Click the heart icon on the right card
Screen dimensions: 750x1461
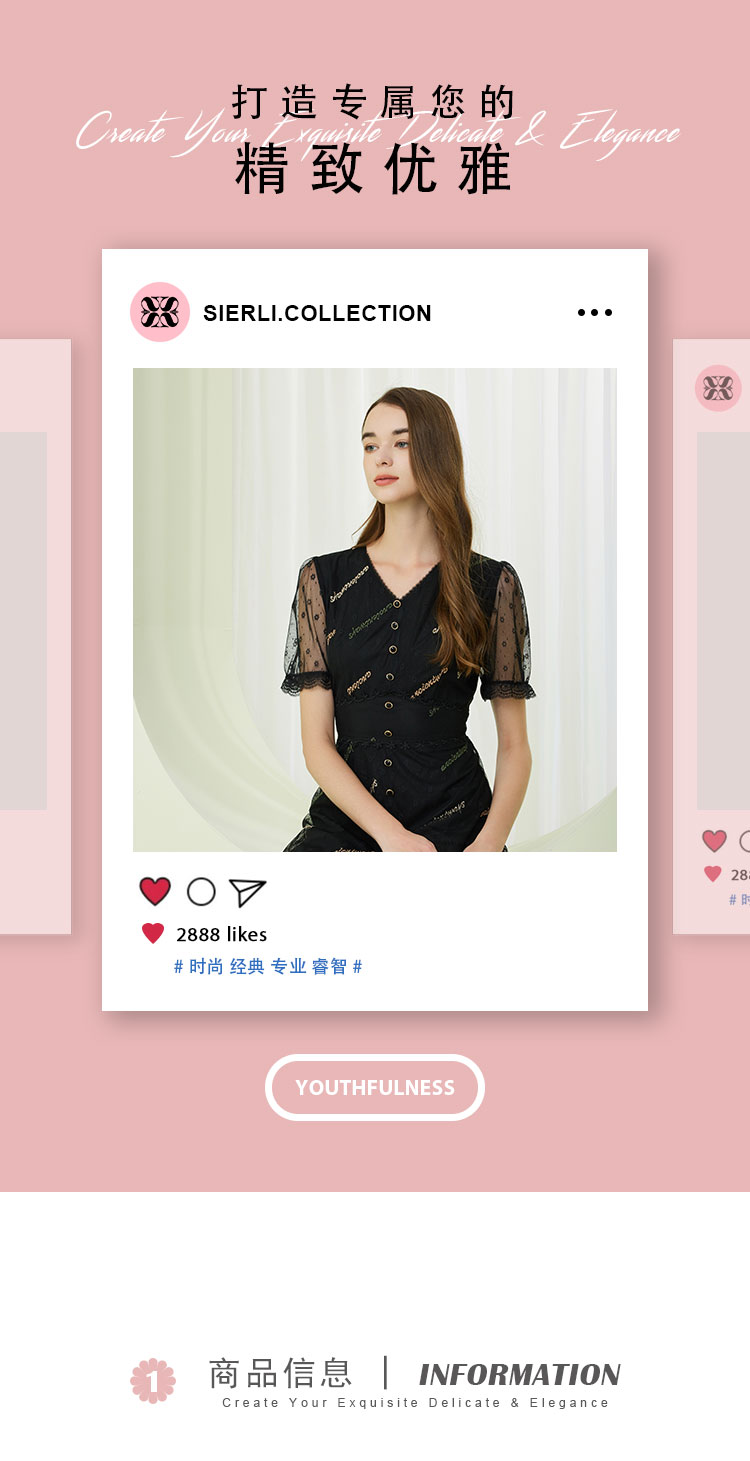[x=714, y=841]
